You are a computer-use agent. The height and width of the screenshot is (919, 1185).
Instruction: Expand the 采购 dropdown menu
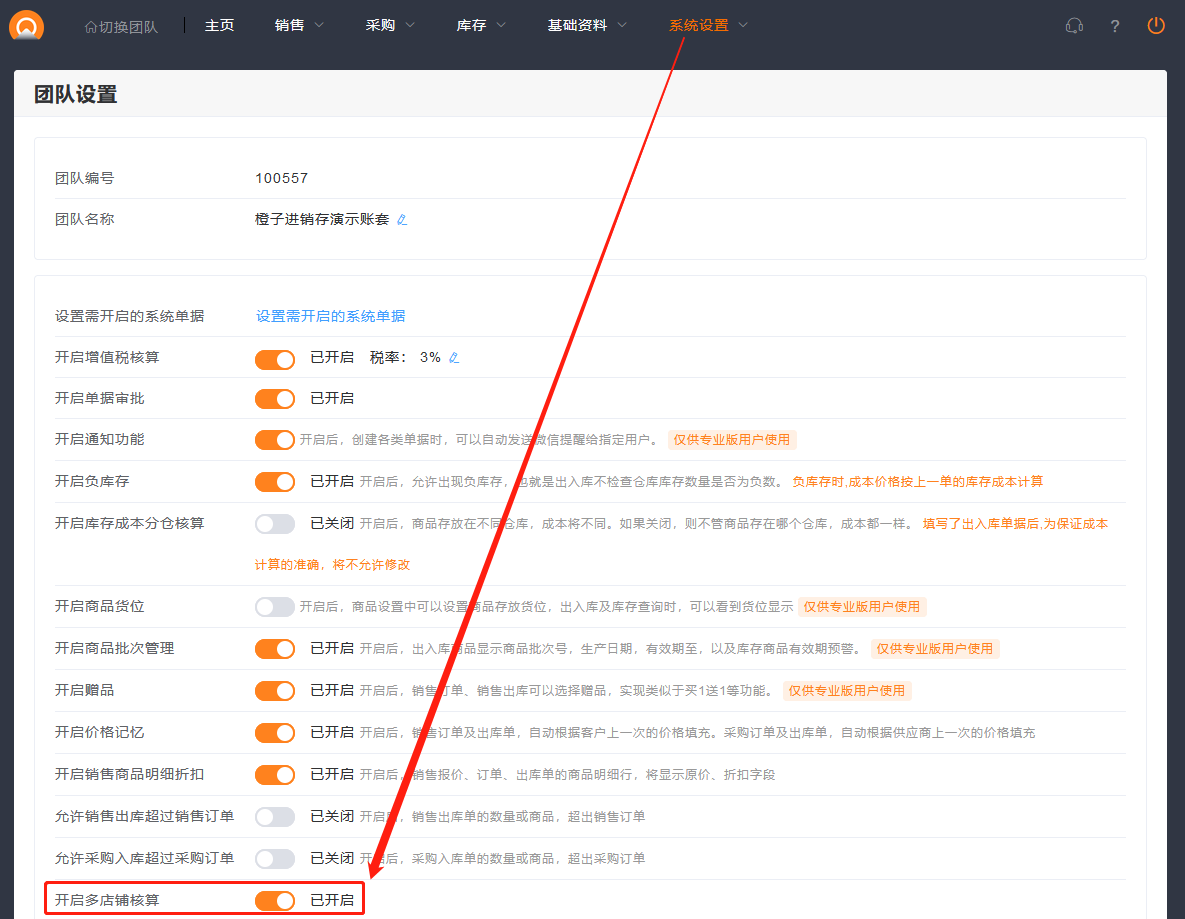point(390,25)
